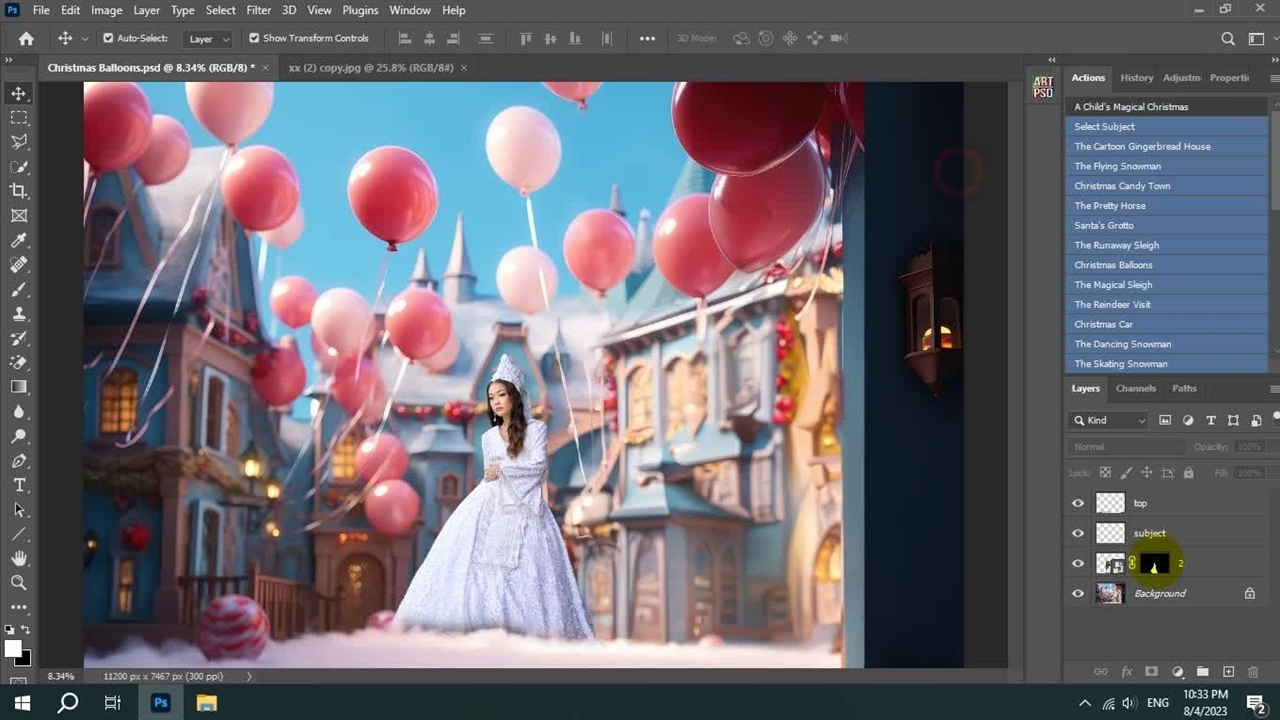1280x720 pixels.
Task: Select the Zoom tool in toolbar
Action: click(19, 582)
